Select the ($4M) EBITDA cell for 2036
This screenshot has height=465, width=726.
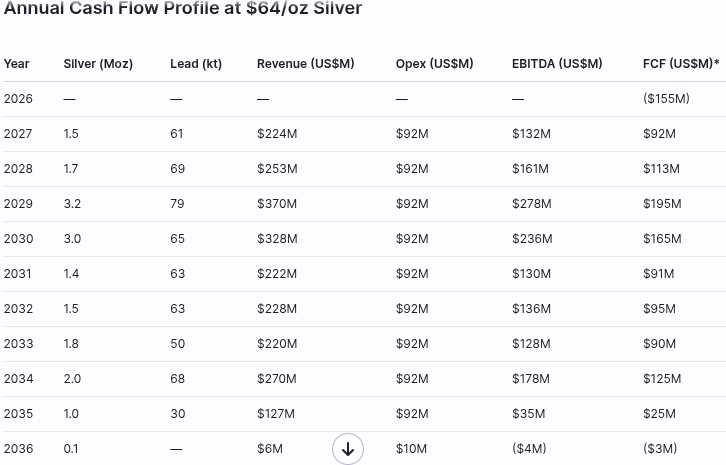pyautogui.click(x=529, y=449)
